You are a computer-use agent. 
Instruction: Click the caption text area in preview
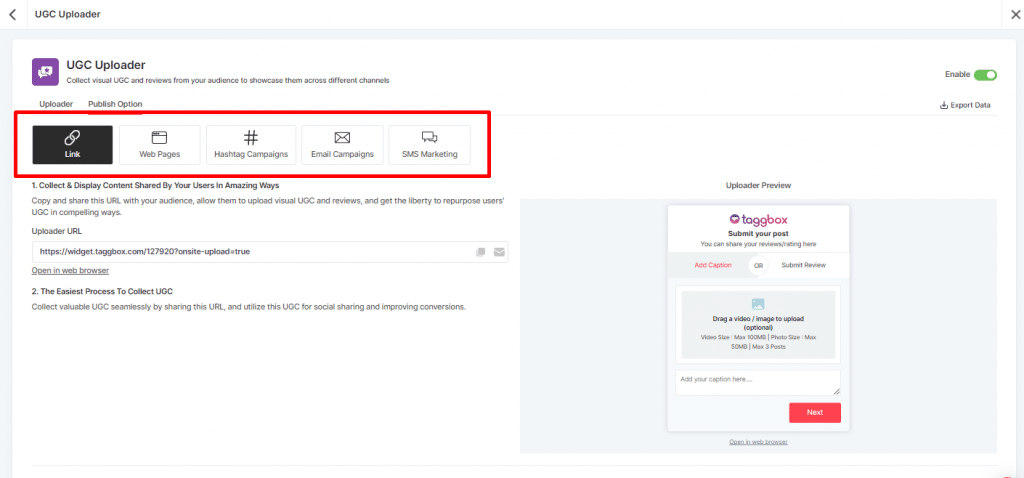757,382
